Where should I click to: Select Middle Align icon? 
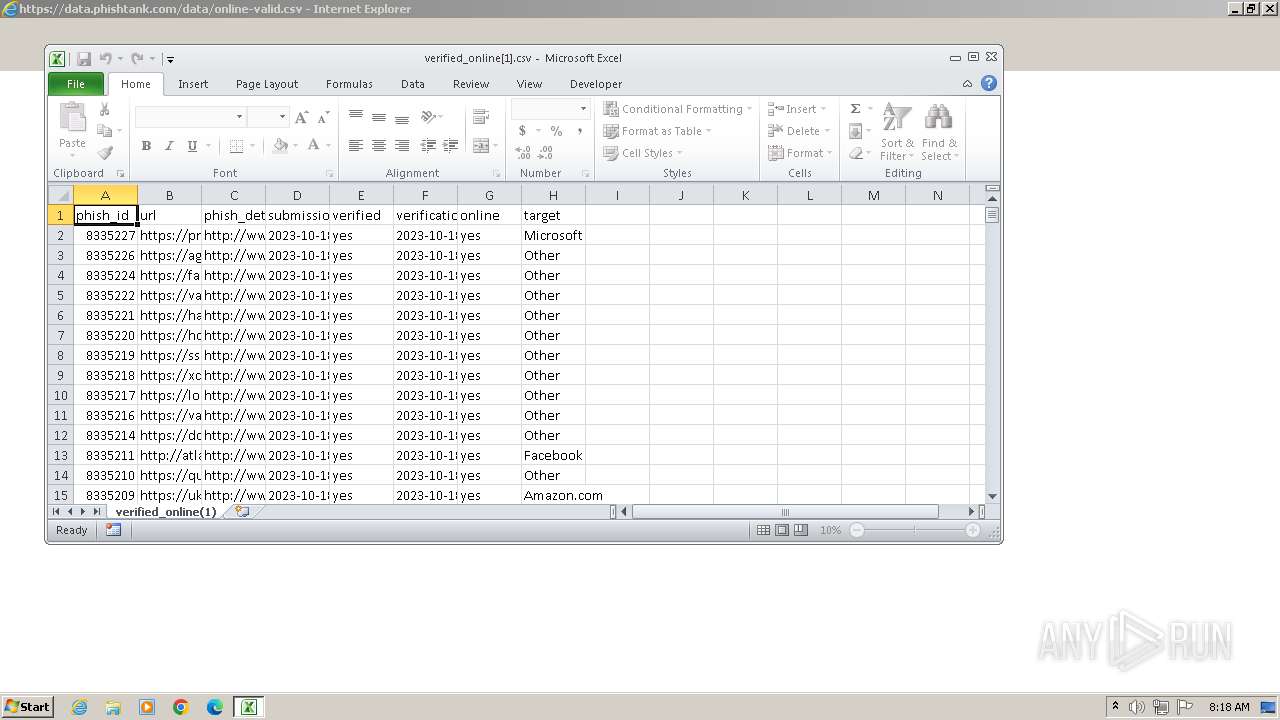point(379,117)
